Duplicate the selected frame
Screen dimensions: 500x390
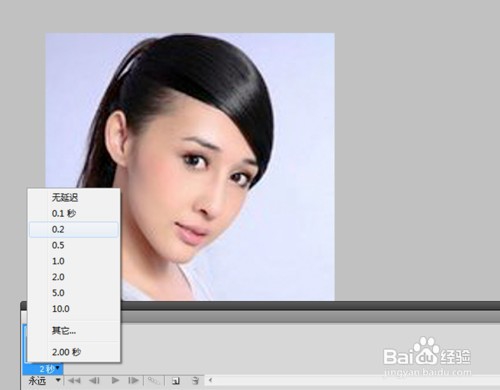176,381
